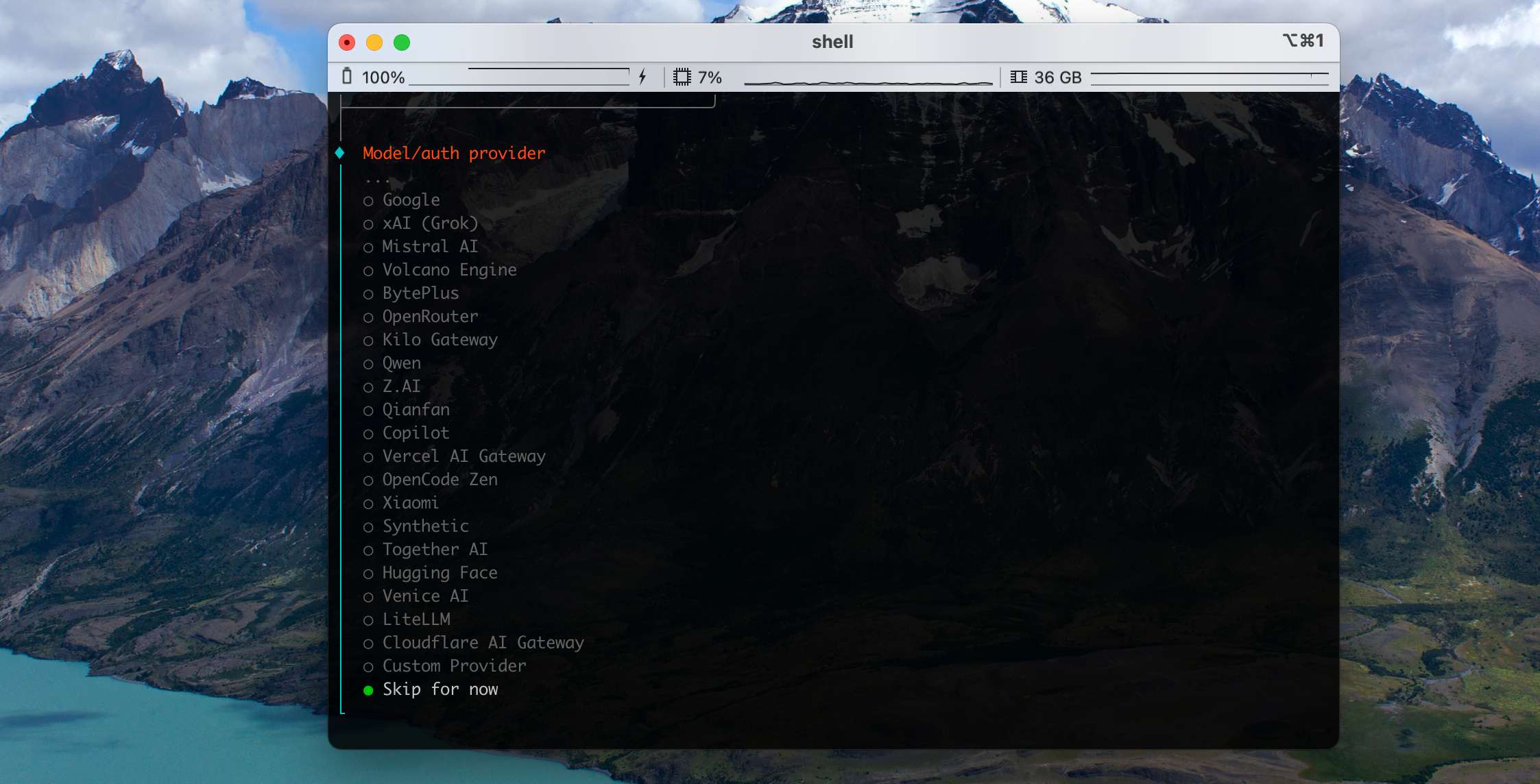Viewport: 1540px width, 784px height.
Task: Click the battery icon in the status bar
Action: (348, 77)
